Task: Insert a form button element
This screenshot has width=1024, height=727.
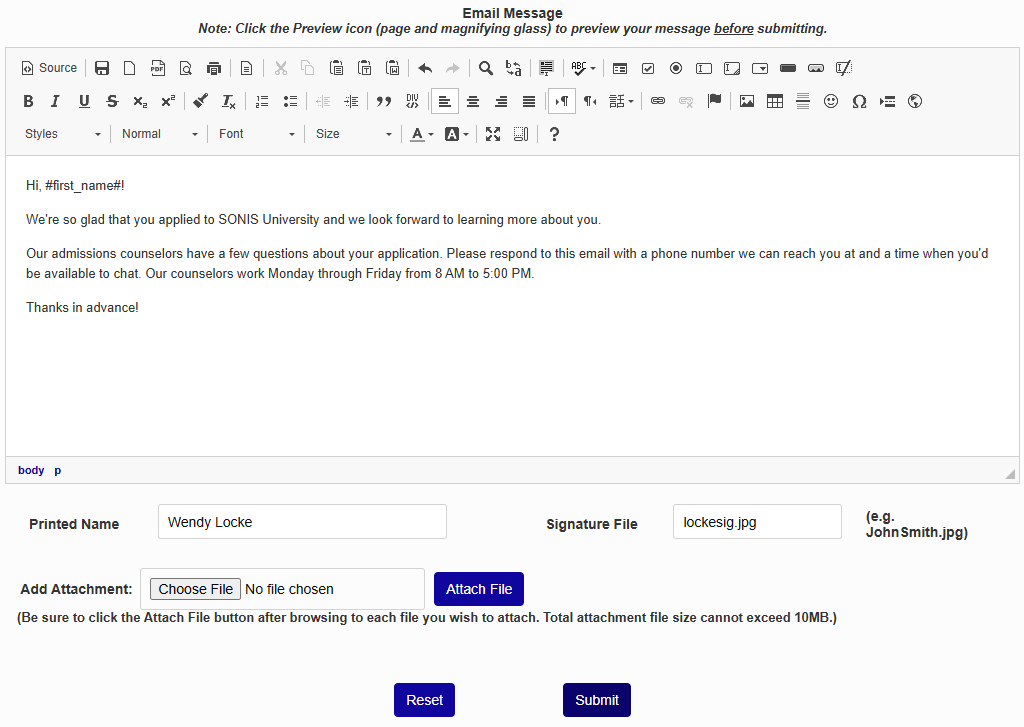Action: click(788, 68)
